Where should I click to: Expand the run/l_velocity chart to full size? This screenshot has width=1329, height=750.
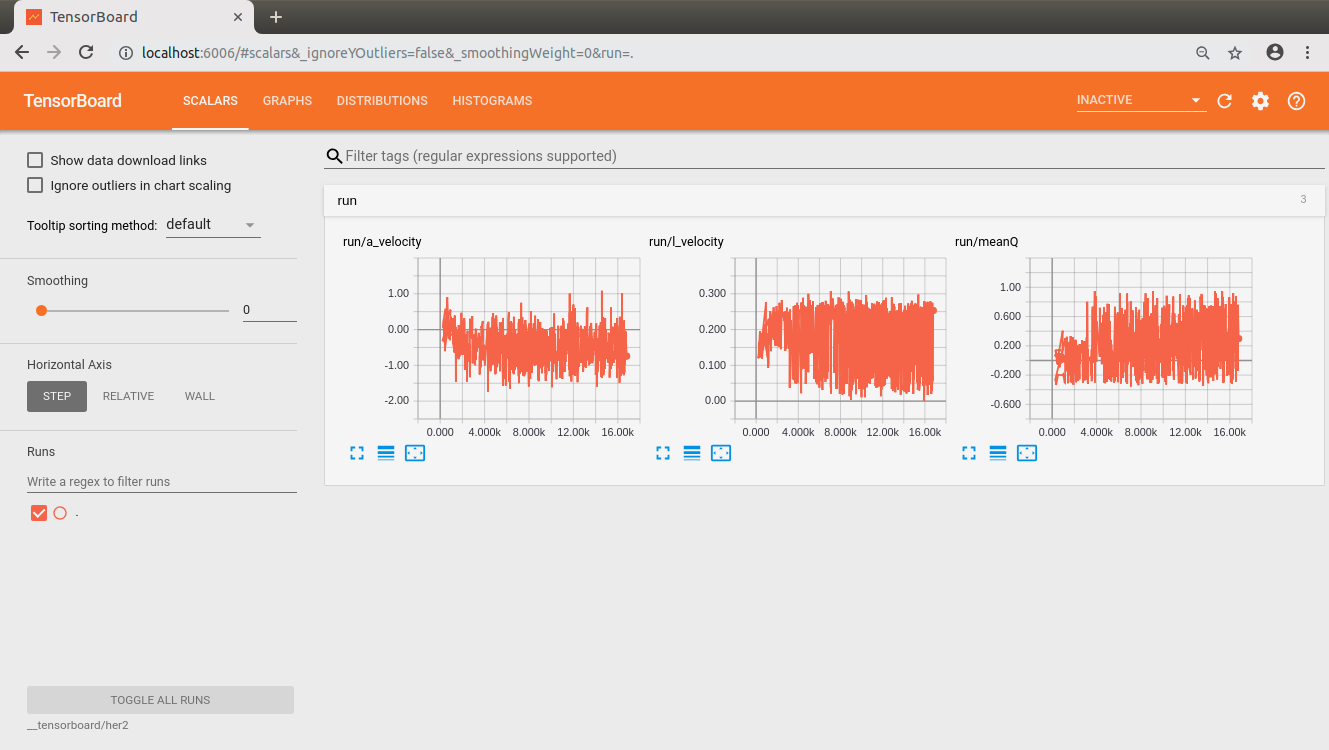(663, 453)
